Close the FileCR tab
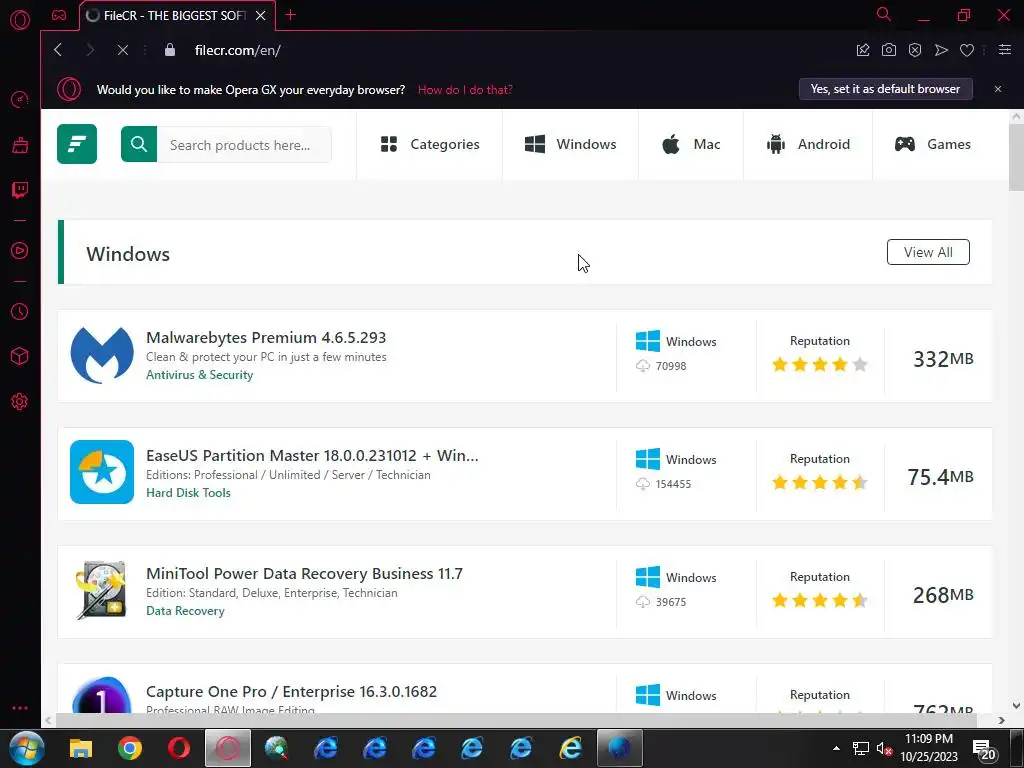 coord(261,16)
